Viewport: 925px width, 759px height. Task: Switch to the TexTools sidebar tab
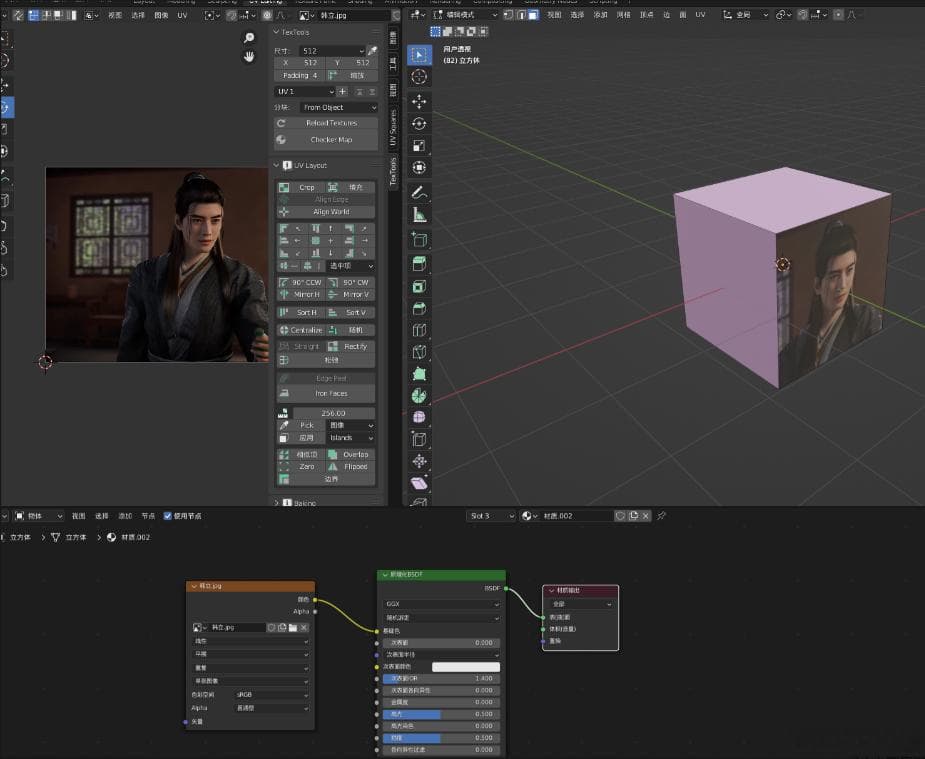393,171
